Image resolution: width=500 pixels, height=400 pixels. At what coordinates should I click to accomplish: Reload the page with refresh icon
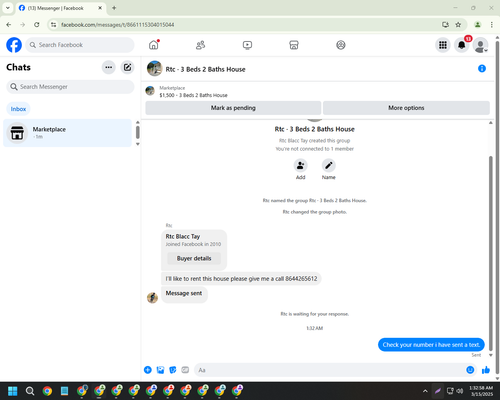[37, 25]
